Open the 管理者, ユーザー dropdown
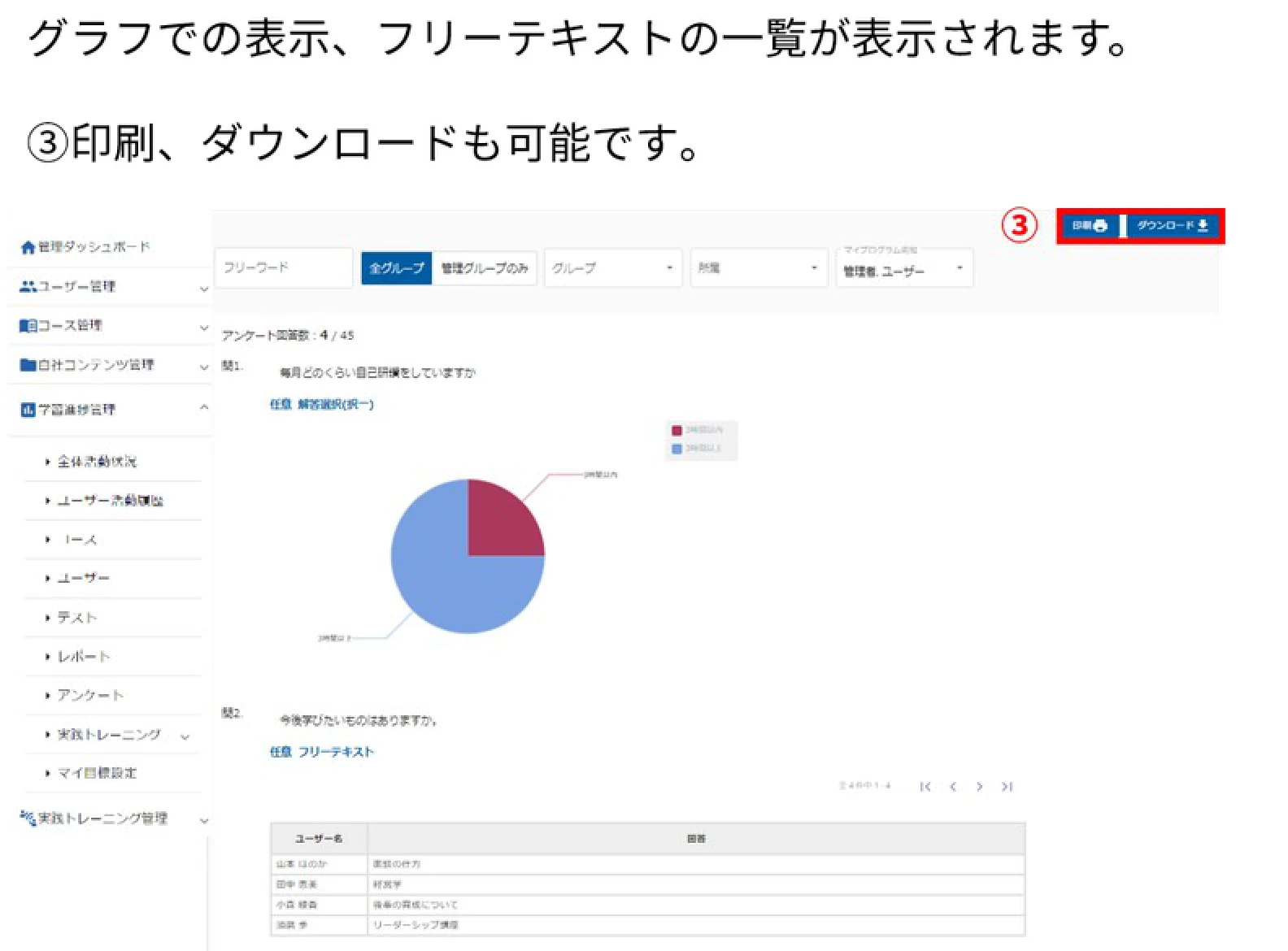Viewport: 1288px width, 951px height. [904, 270]
